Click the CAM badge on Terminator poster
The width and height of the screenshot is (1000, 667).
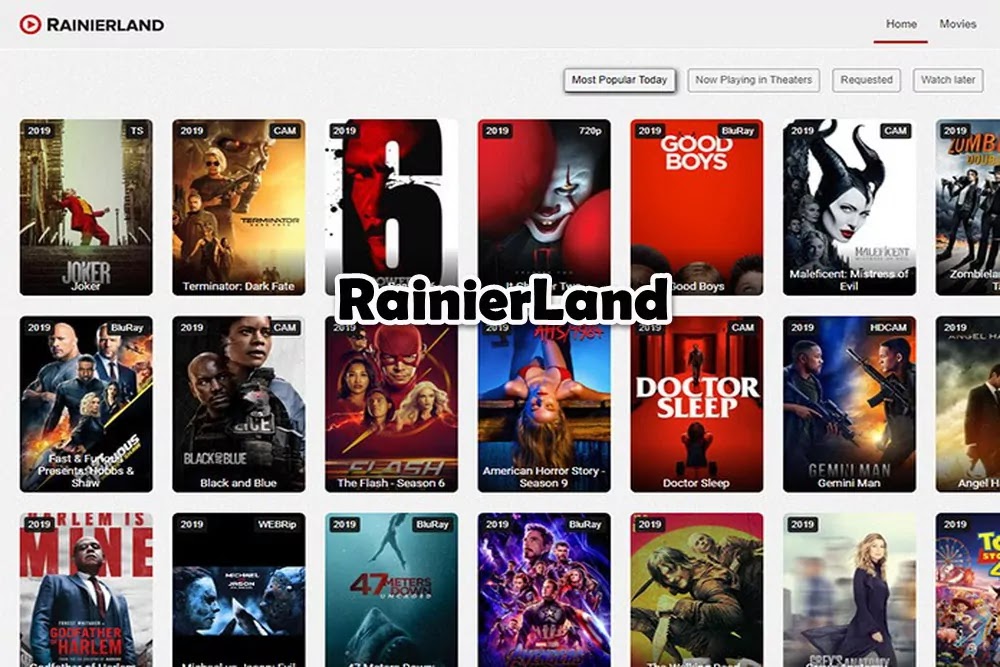[284, 131]
